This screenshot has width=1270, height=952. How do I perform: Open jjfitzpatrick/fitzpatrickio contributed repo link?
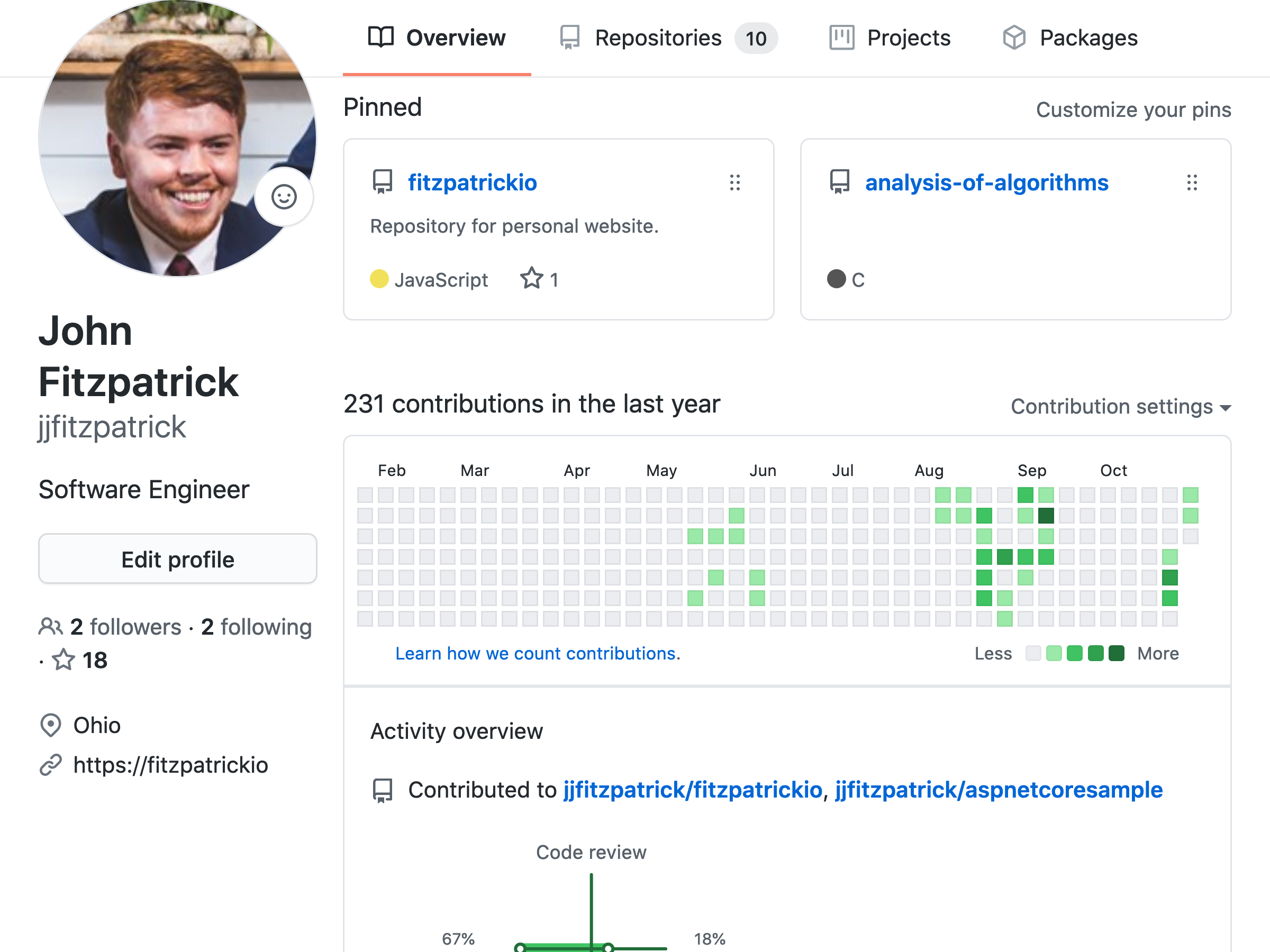point(692,790)
